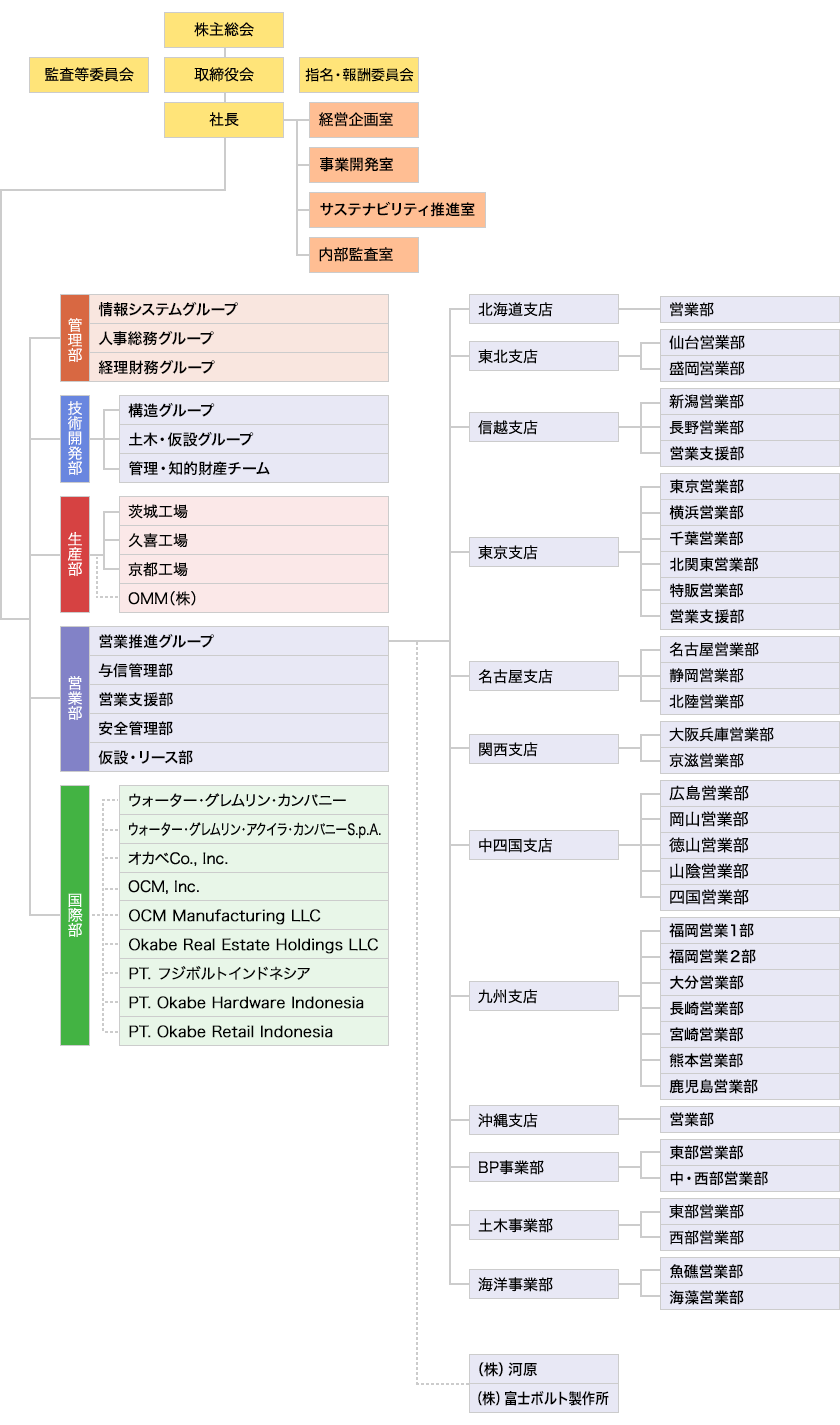Select 沖縄支店 box

[x=544, y=1120]
